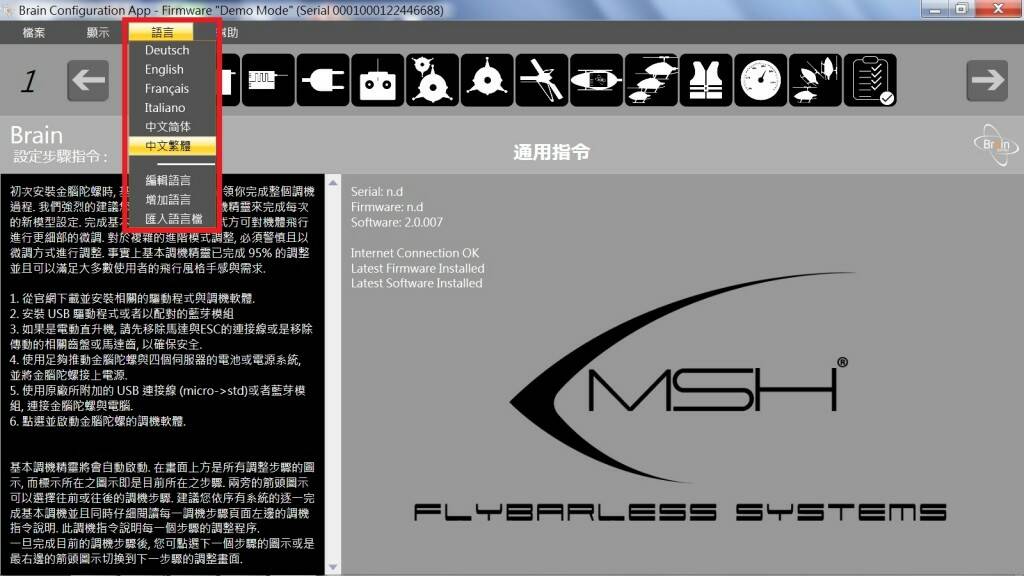The image size is (1024, 576).
Task: Click 增加語言 menu entry
Action: click(168, 199)
